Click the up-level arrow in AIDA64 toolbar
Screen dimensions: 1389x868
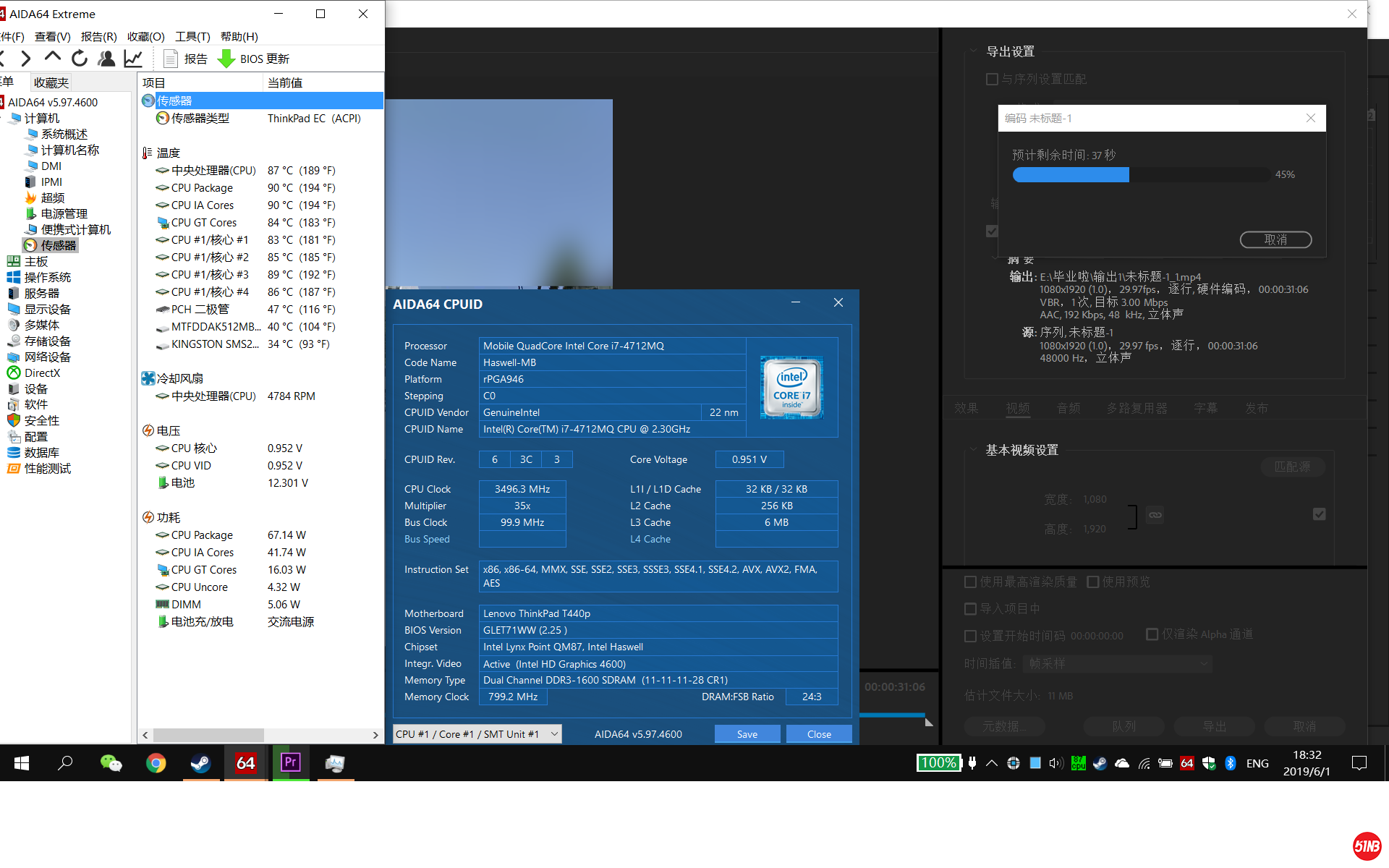pos(52,57)
